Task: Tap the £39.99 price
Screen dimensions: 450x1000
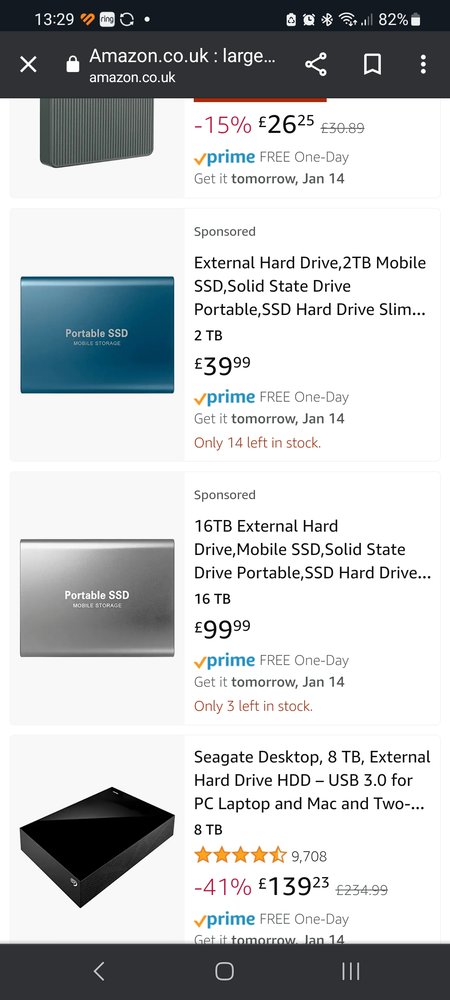Action: click(222, 366)
